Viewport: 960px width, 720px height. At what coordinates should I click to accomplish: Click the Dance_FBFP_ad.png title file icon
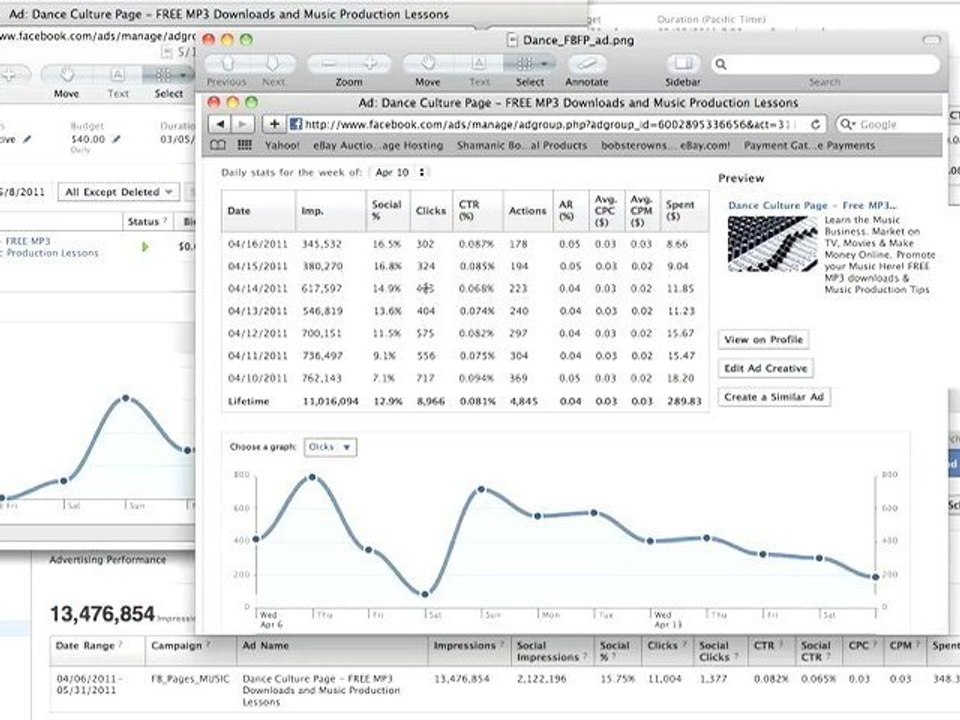click(512, 40)
